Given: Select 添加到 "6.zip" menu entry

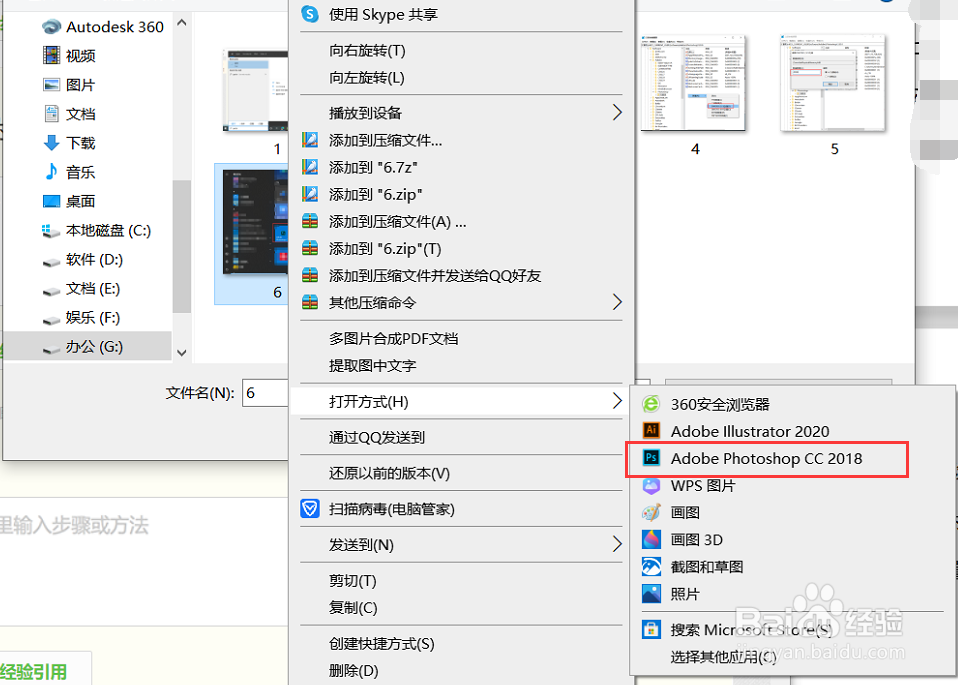Looking at the screenshot, I should tap(376, 194).
